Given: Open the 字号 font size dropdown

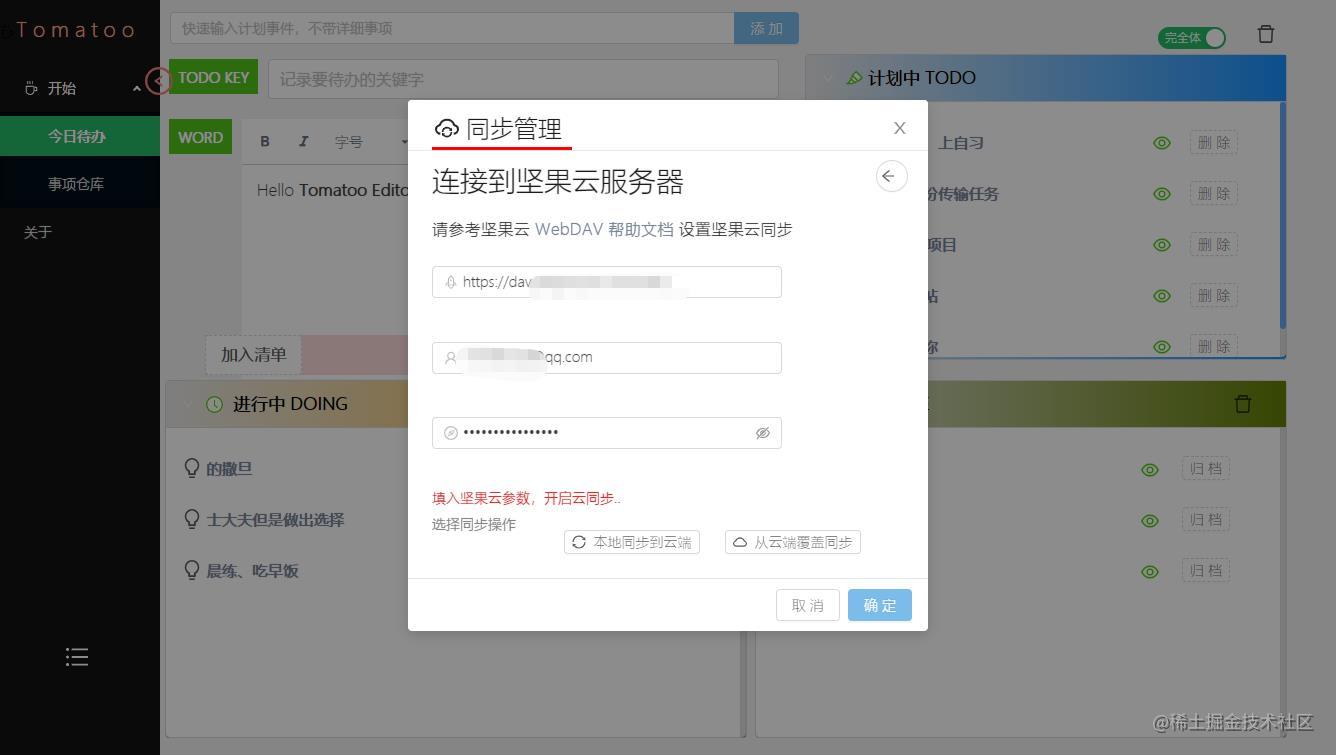Looking at the screenshot, I should pyautogui.click(x=370, y=142).
